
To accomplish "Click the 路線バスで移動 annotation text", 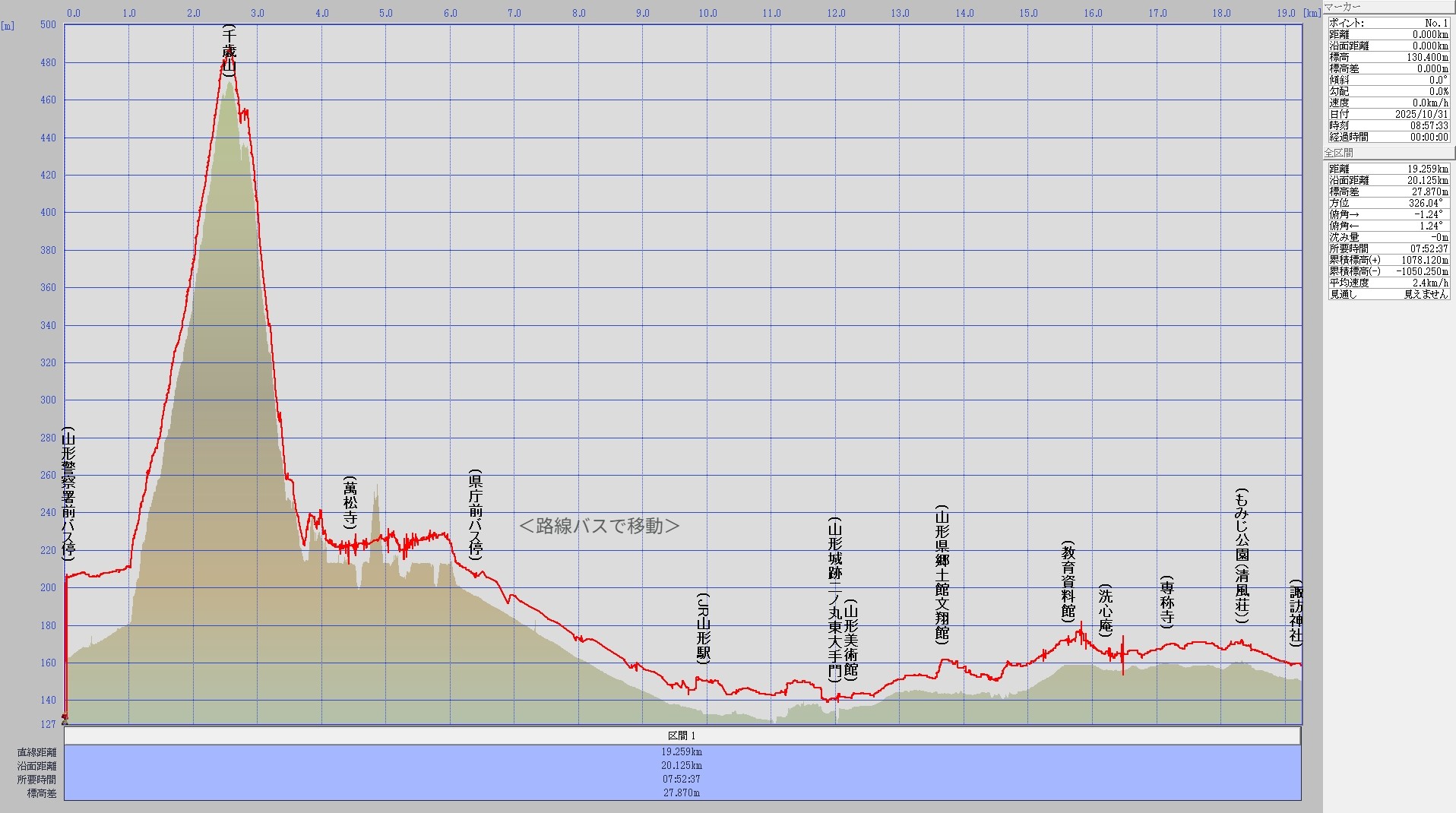I will tap(599, 526).
